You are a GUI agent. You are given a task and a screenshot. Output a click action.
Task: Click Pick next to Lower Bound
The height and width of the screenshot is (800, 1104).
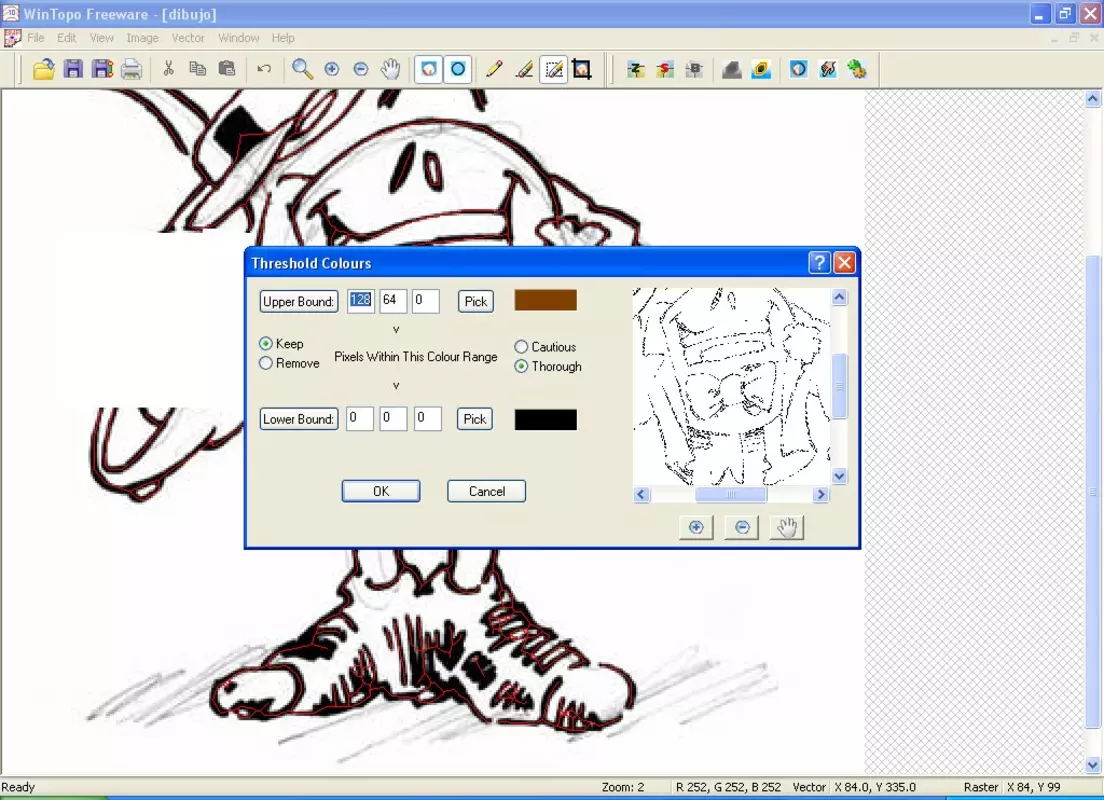click(x=475, y=419)
